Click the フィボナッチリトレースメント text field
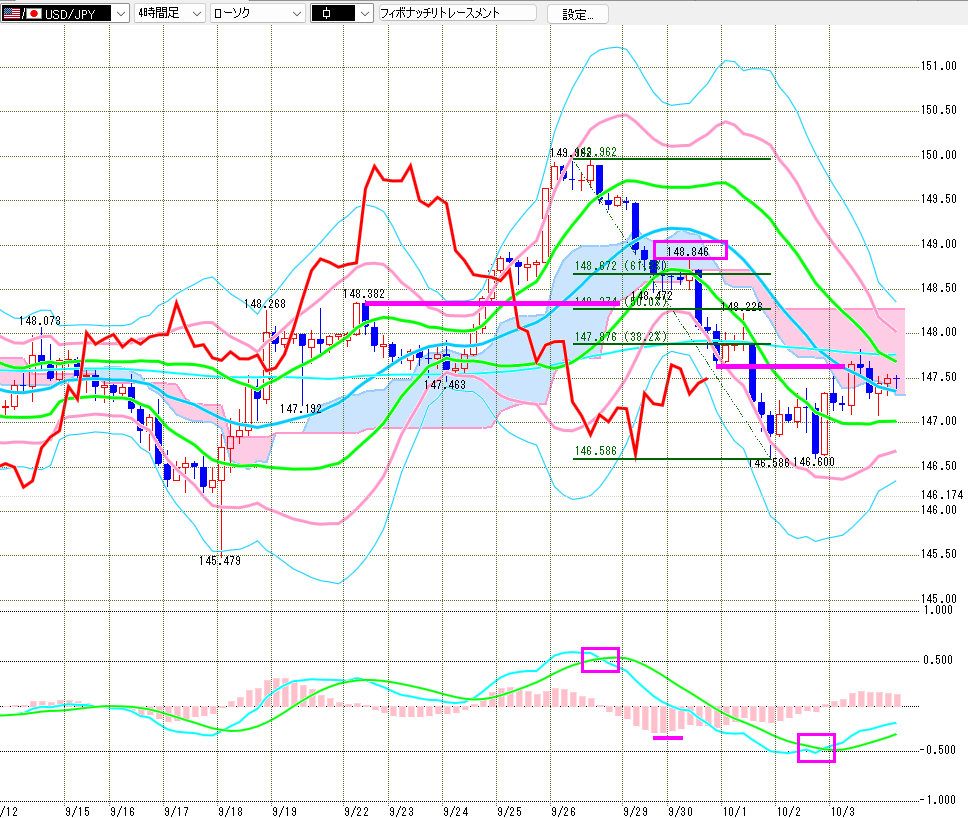The width and height of the screenshot is (968, 818). (456, 14)
